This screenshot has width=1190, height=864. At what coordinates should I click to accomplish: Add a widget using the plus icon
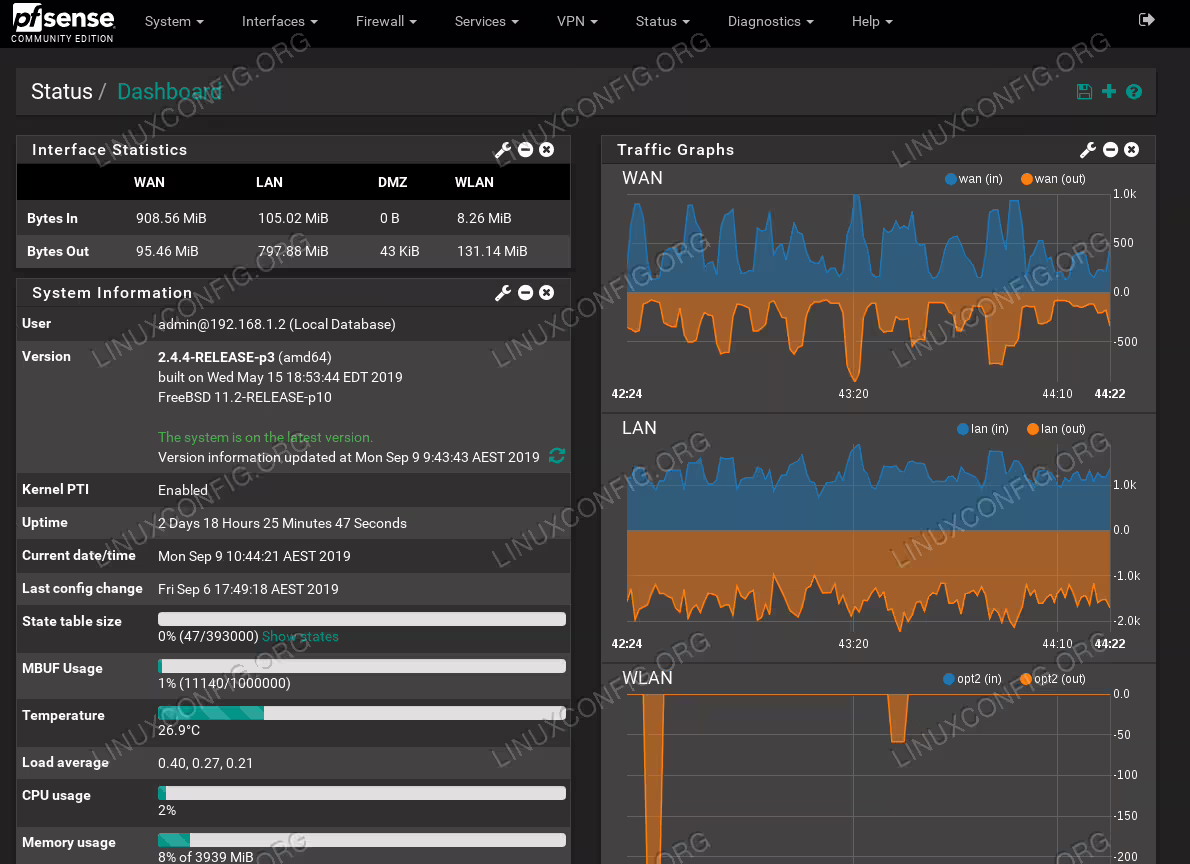pos(1109,92)
